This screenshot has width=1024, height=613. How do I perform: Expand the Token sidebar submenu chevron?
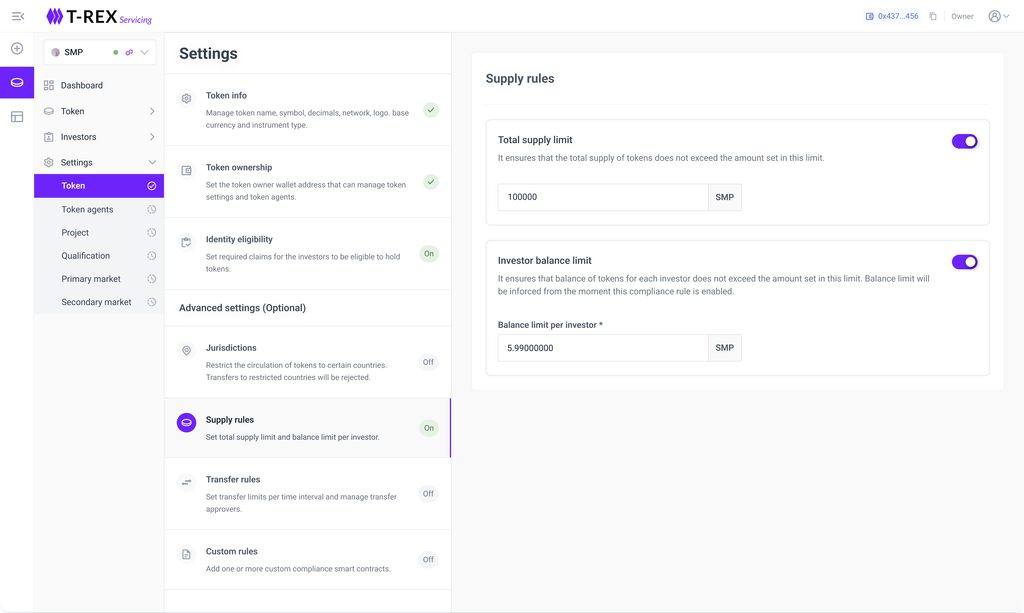click(x=152, y=111)
